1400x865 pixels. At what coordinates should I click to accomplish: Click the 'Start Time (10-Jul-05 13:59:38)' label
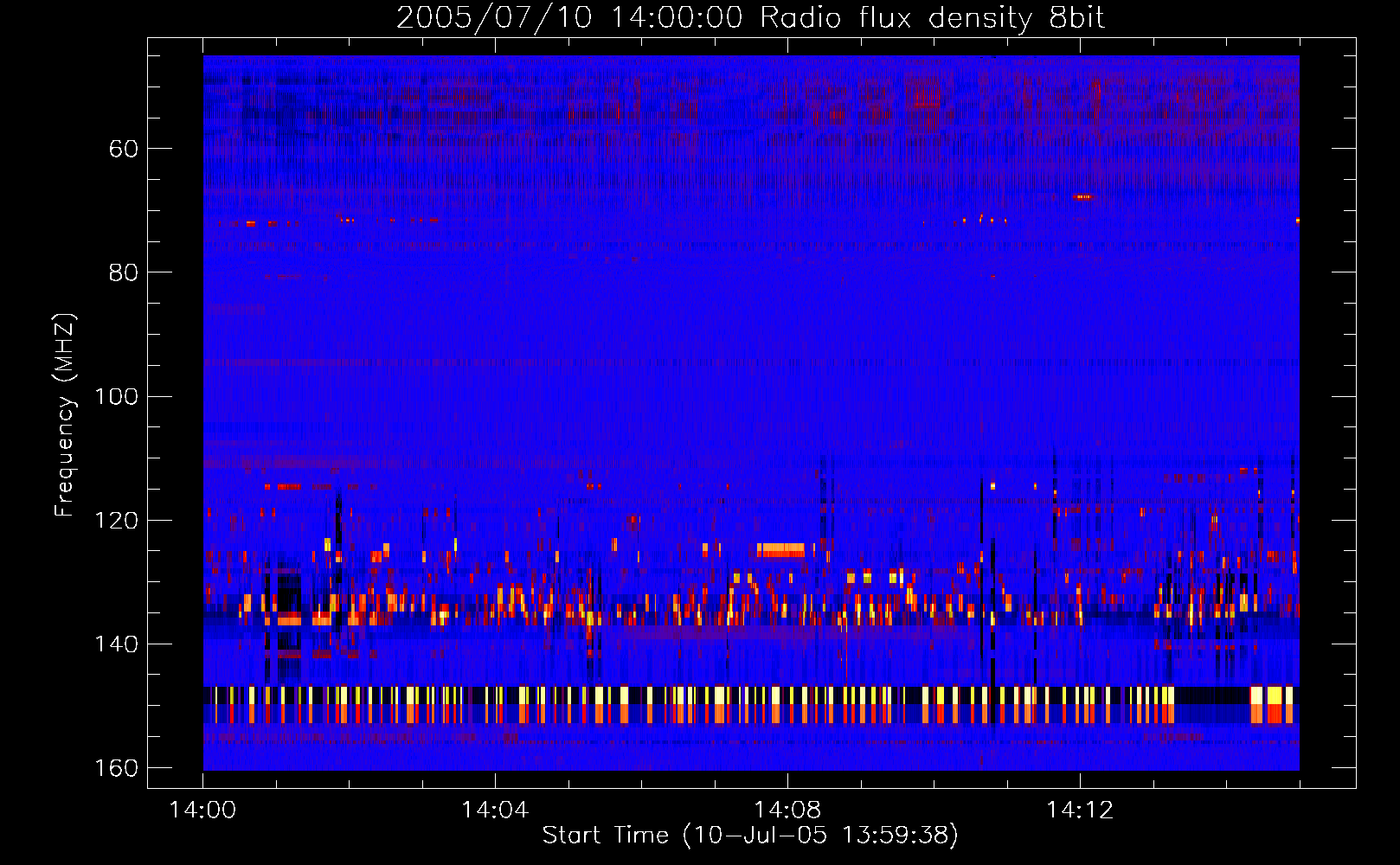(750, 836)
